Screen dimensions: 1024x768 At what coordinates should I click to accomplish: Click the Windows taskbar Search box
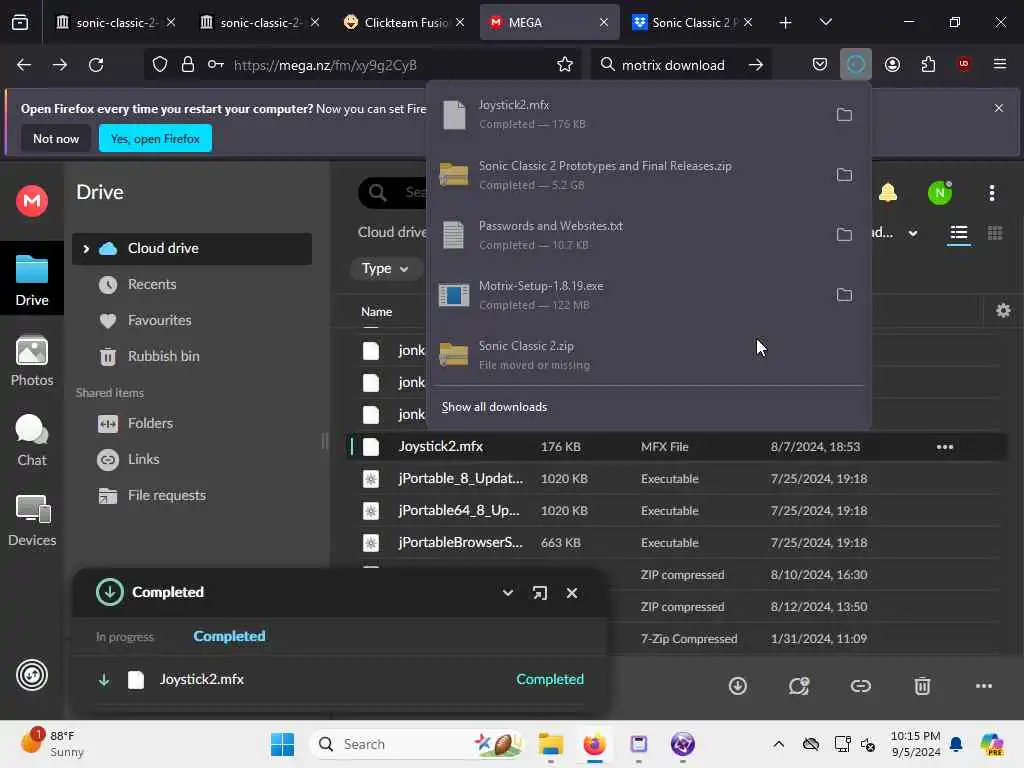click(417, 744)
